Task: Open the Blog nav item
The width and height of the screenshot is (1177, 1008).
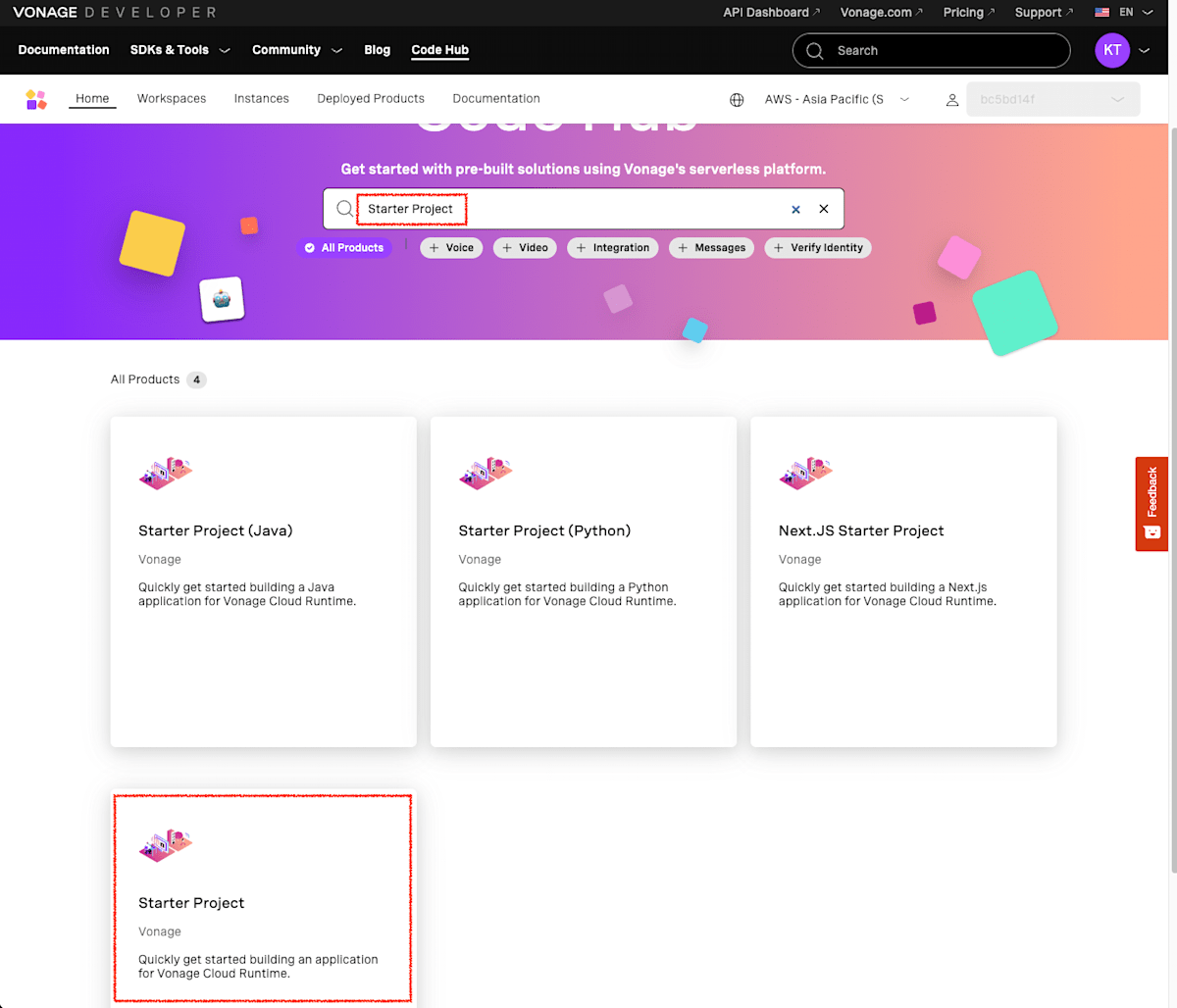Action: 378,50
